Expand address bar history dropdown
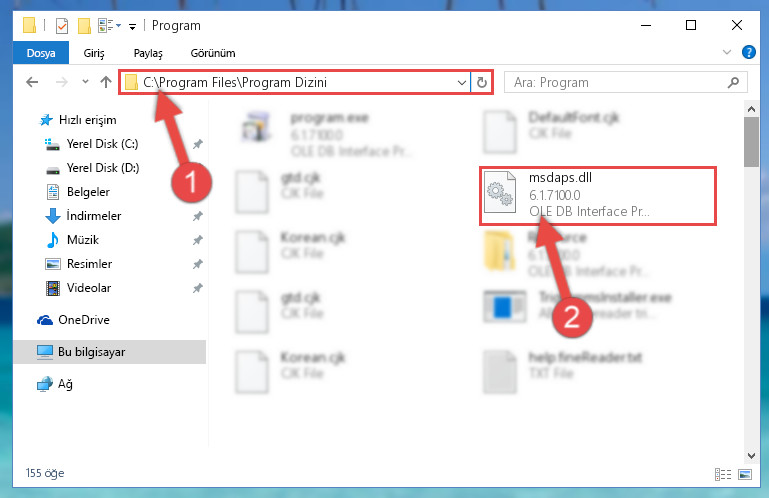This screenshot has width=769, height=498. pos(461,82)
